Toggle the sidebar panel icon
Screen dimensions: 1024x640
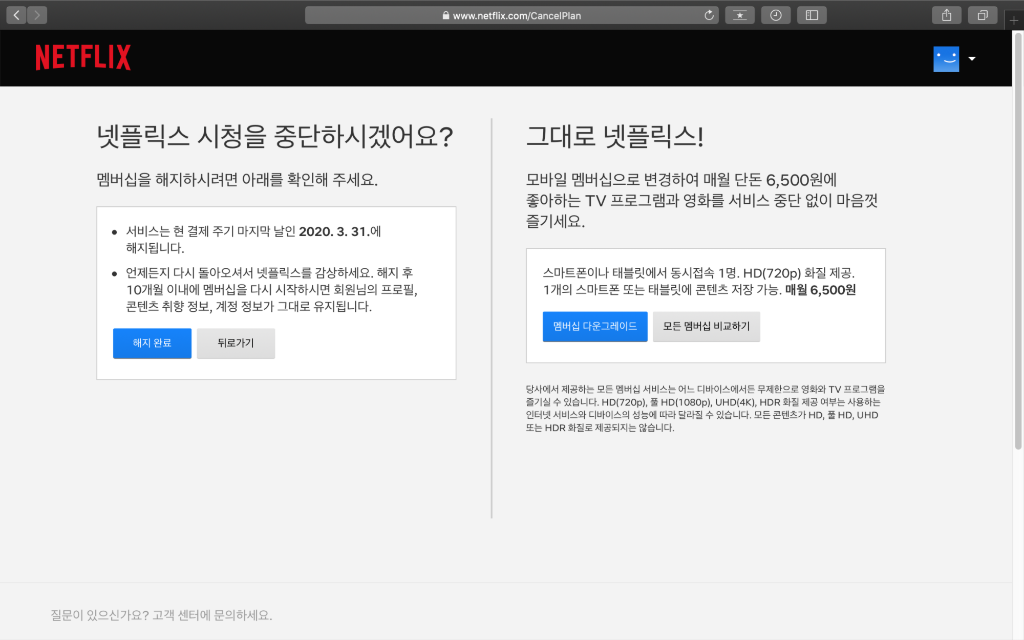point(812,15)
